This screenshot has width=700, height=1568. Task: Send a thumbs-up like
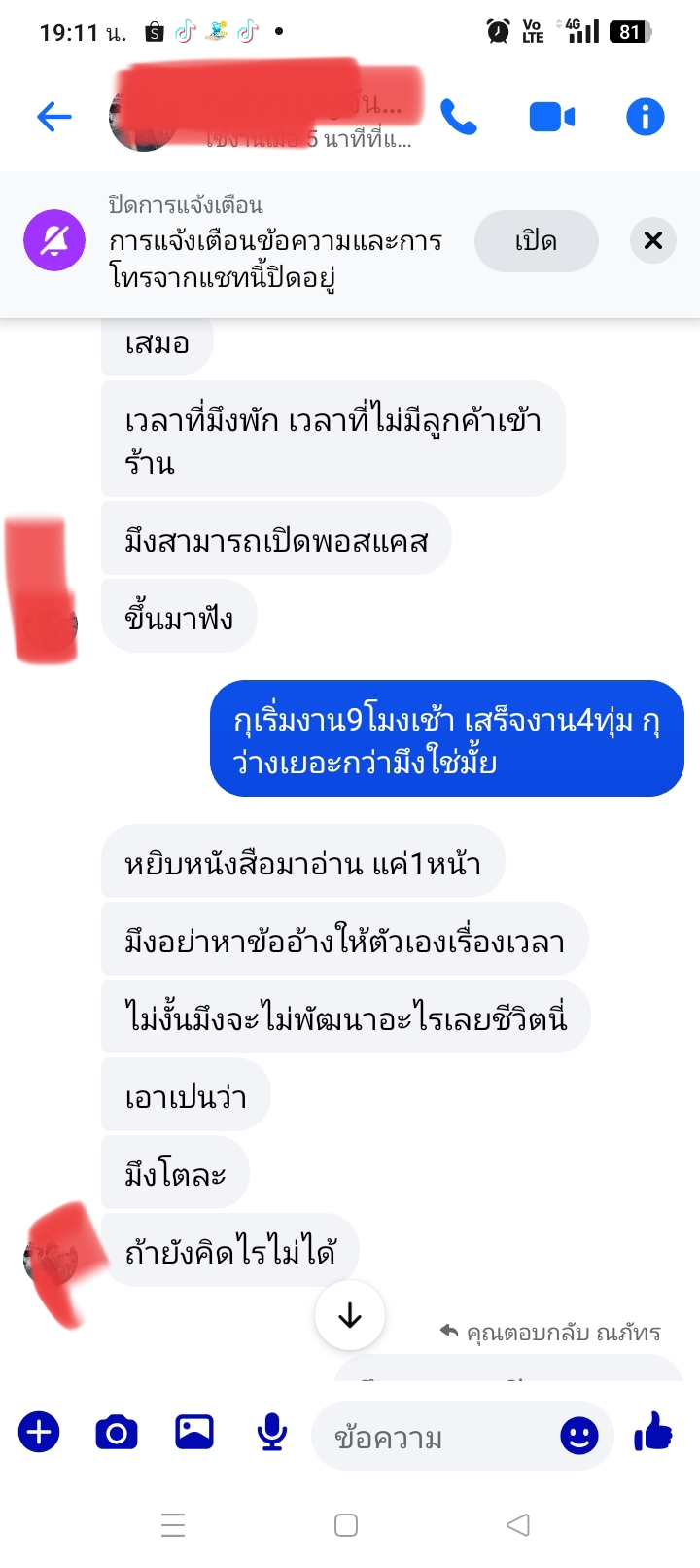point(653,1432)
